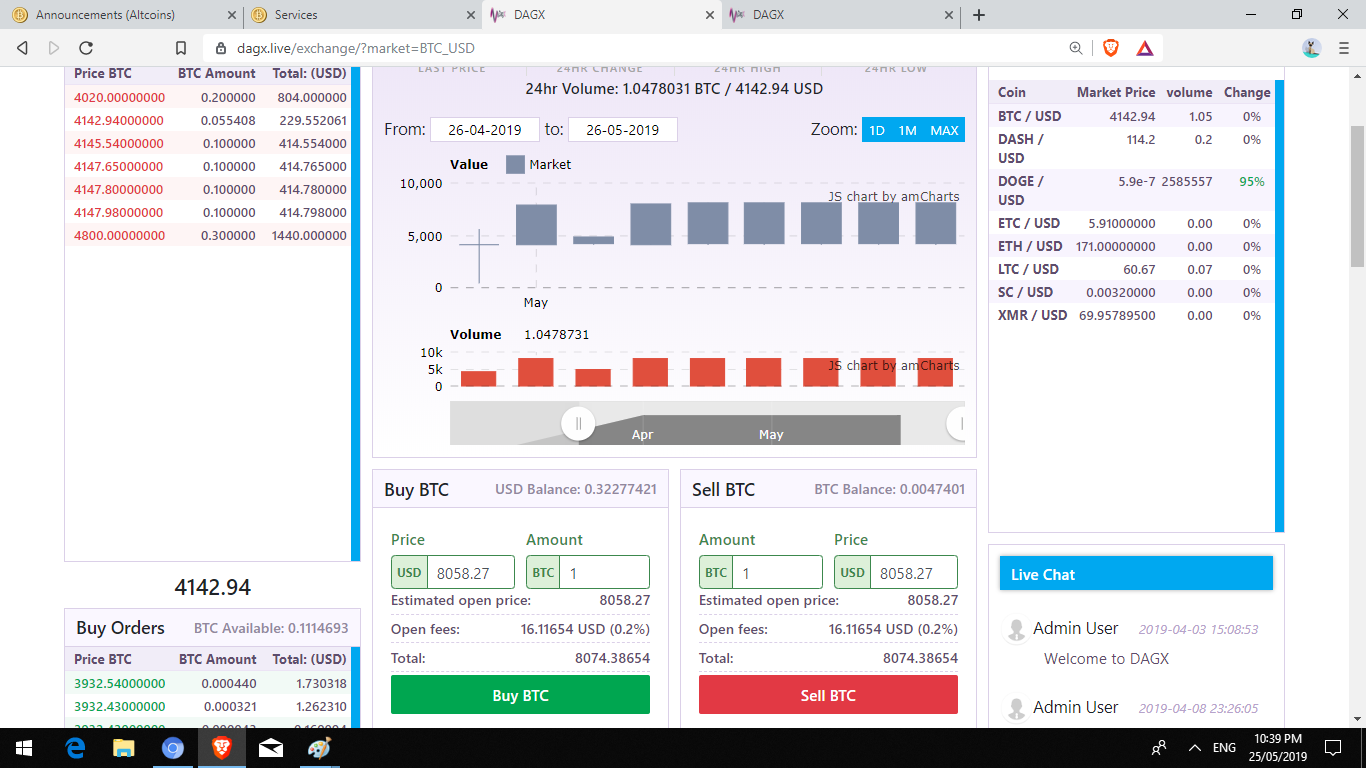Viewport: 1366px width, 768px height.
Task: Click the buy order priced 3932.54000000
Action: point(209,683)
